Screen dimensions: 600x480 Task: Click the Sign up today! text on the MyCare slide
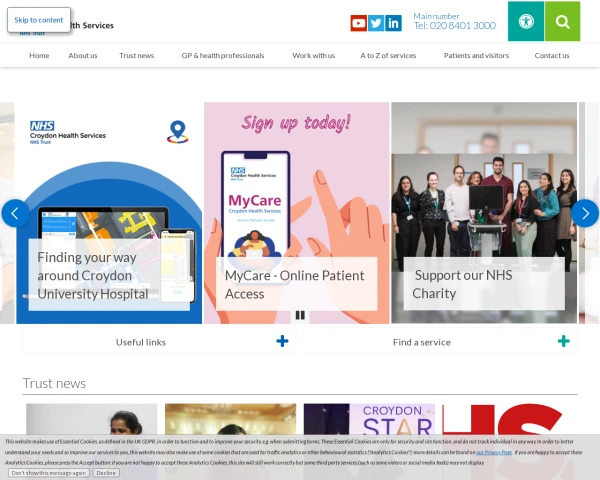[296, 123]
